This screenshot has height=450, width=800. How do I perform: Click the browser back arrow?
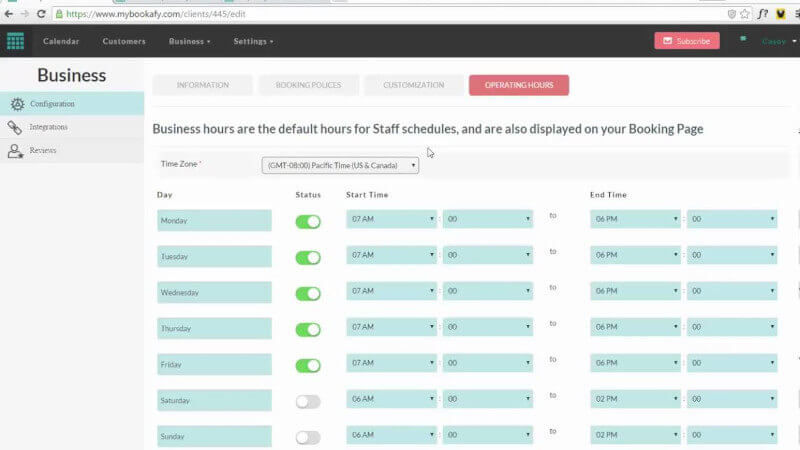point(8,14)
